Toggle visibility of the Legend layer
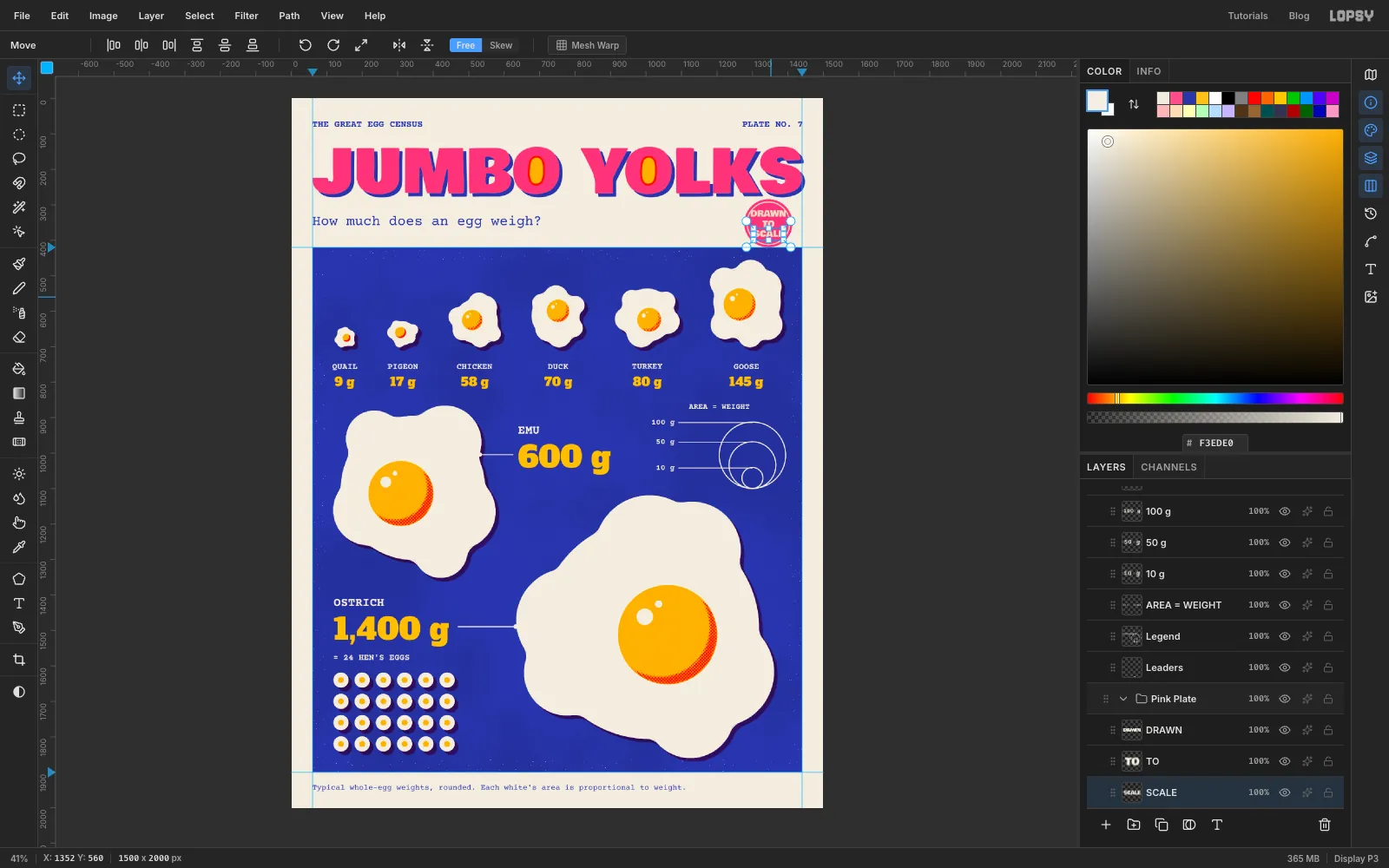The height and width of the screenshot is (868, 1389). click(1285, 636)
